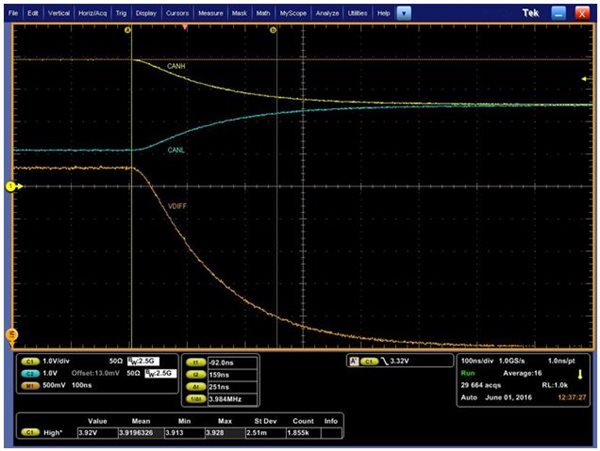Open the Measure menu
The image size is (600, 451).
(210, 13)
